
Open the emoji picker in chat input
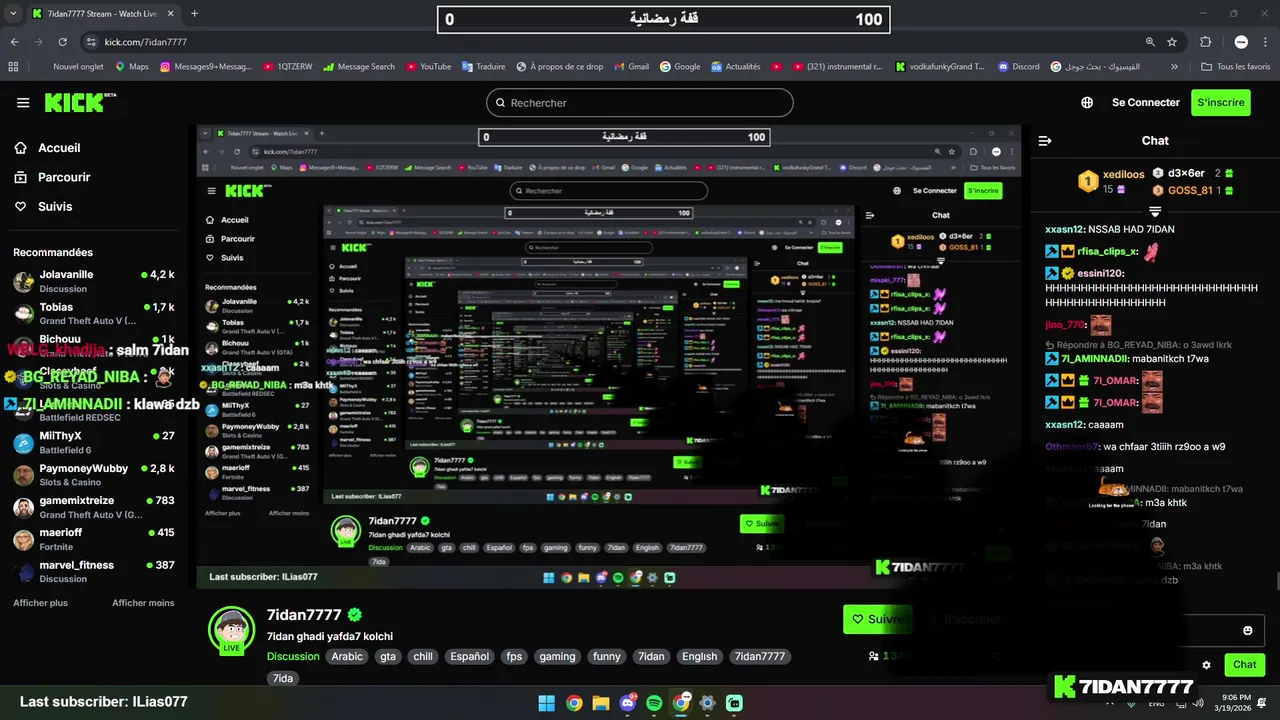tap(1248, 630)
